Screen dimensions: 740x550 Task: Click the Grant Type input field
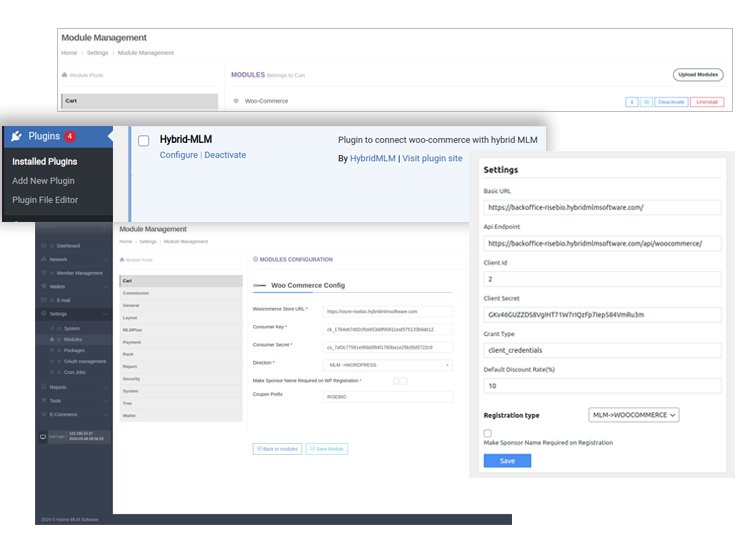602,350
